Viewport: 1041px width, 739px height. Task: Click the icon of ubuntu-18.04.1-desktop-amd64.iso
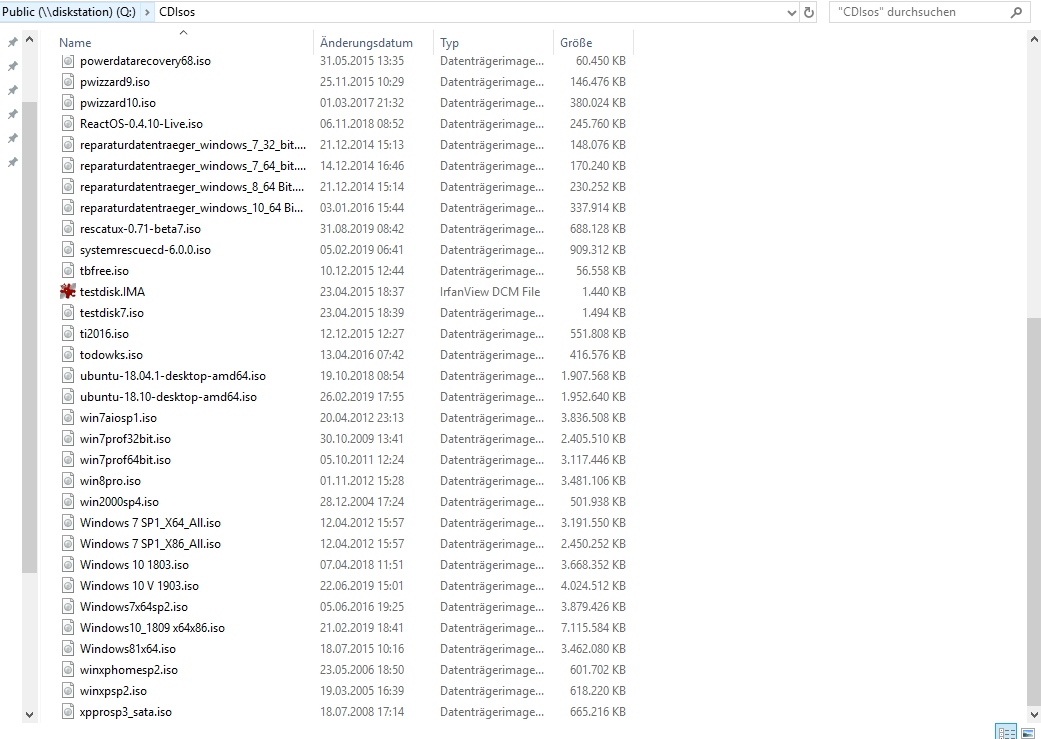coord(68,375)
